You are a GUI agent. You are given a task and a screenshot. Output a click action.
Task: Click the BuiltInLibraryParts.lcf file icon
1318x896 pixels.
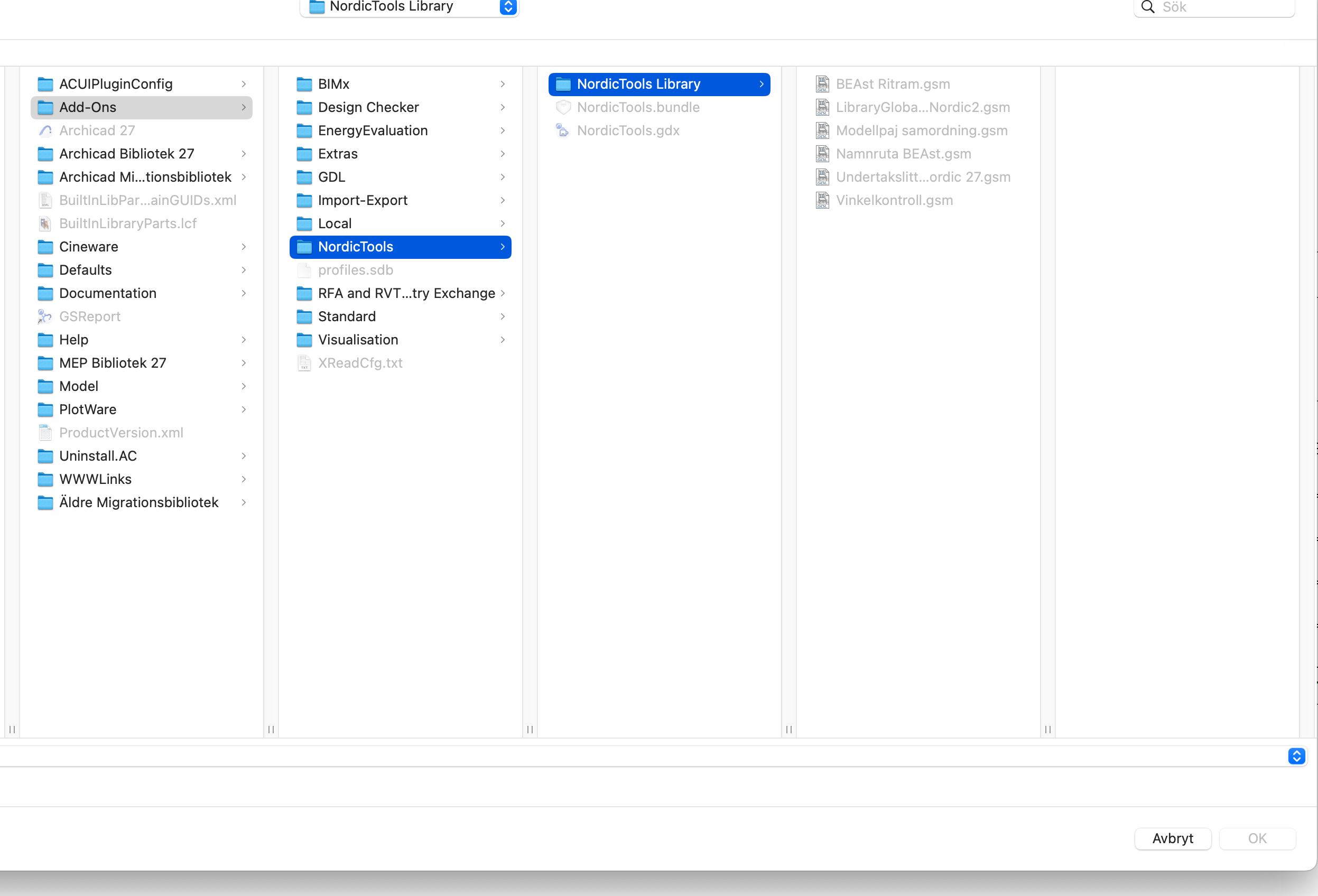45,224
